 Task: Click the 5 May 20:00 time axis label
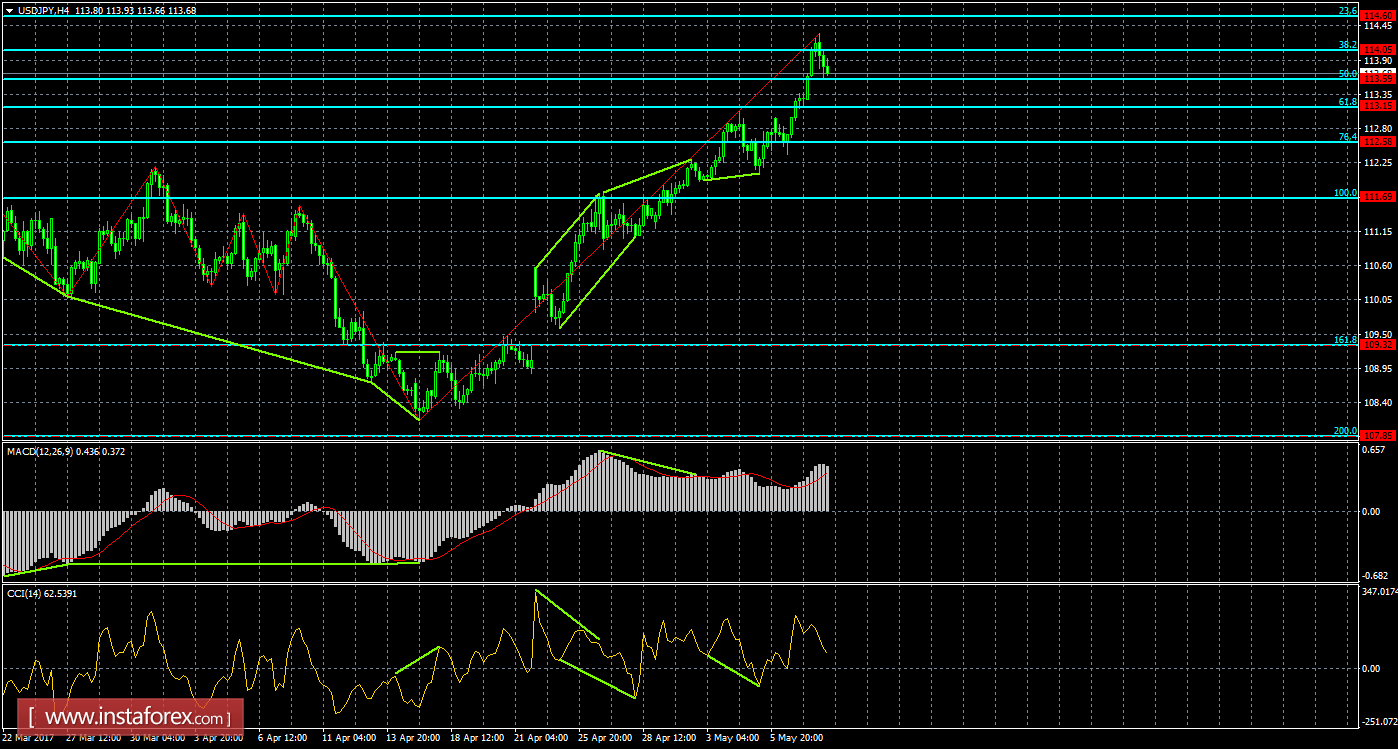point(797,738)
